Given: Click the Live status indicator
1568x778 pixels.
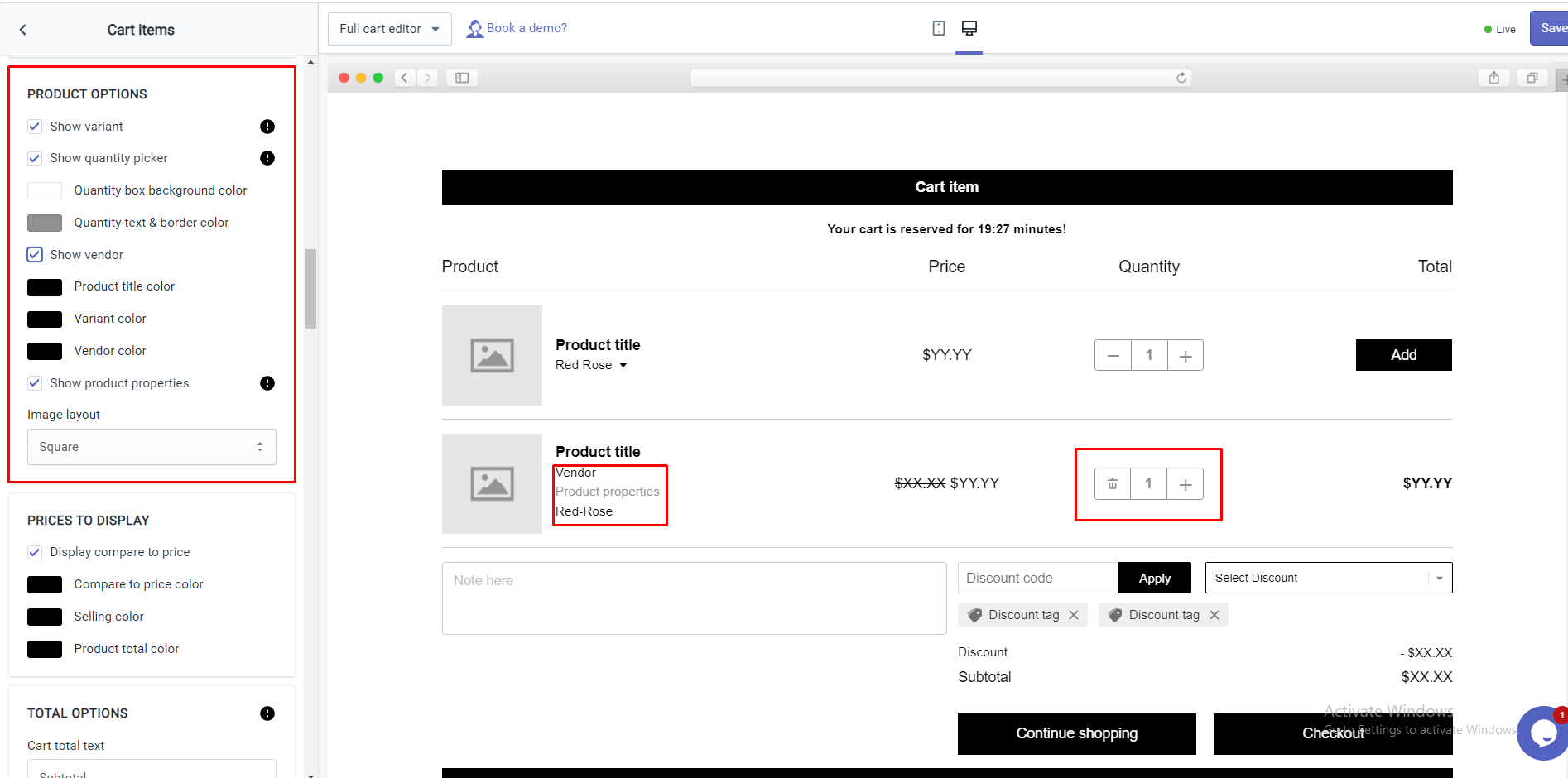Looking at the screenshot, I should pos(1500,30).
